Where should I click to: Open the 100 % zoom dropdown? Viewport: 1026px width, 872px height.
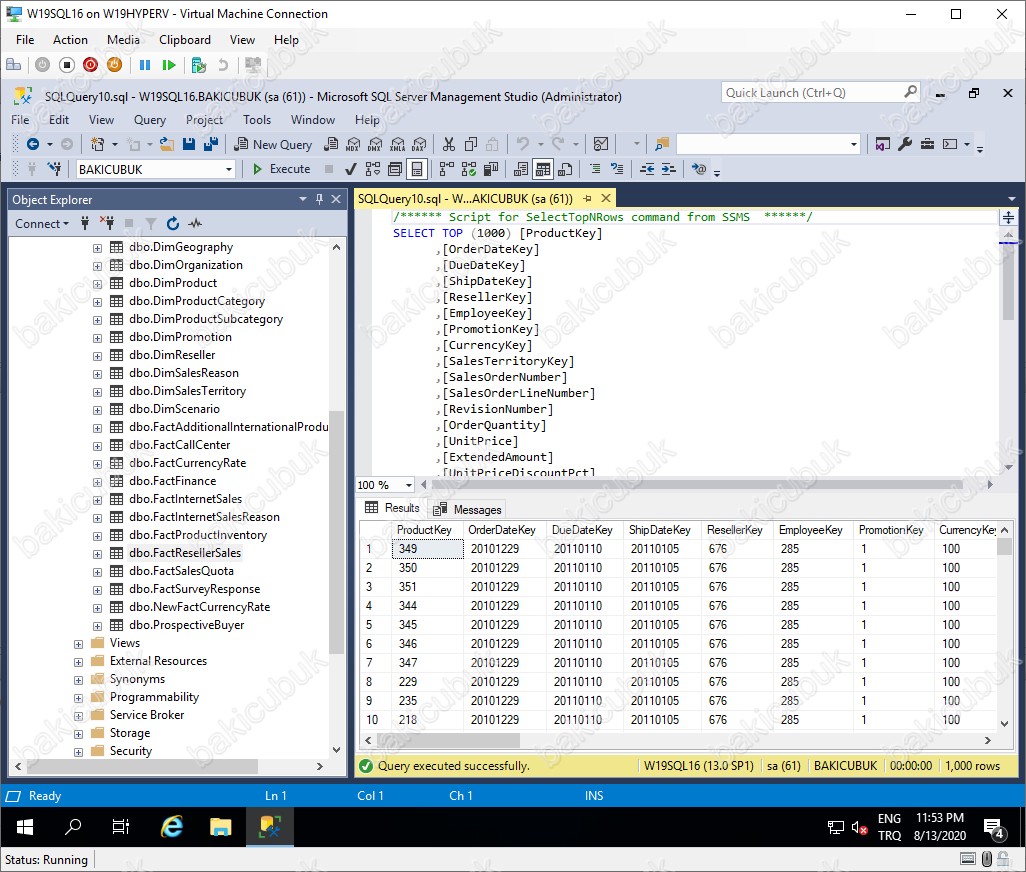click(x=409, y=485)
